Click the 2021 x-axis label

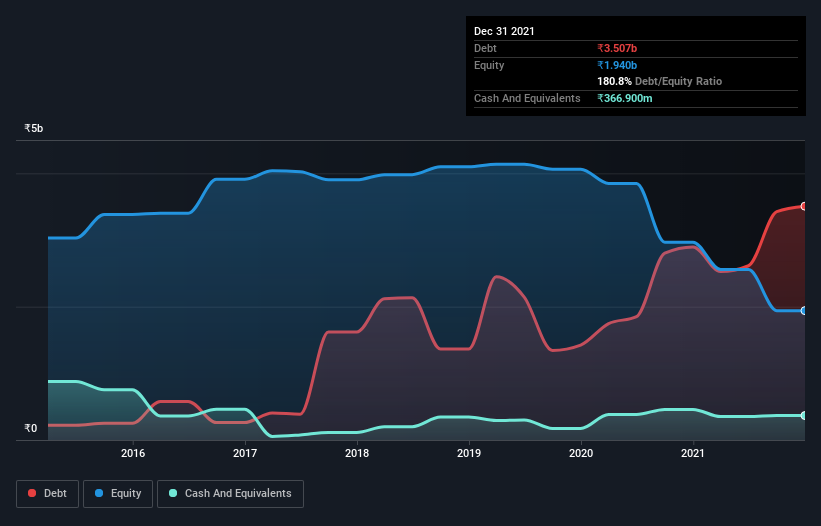(693, 453)
